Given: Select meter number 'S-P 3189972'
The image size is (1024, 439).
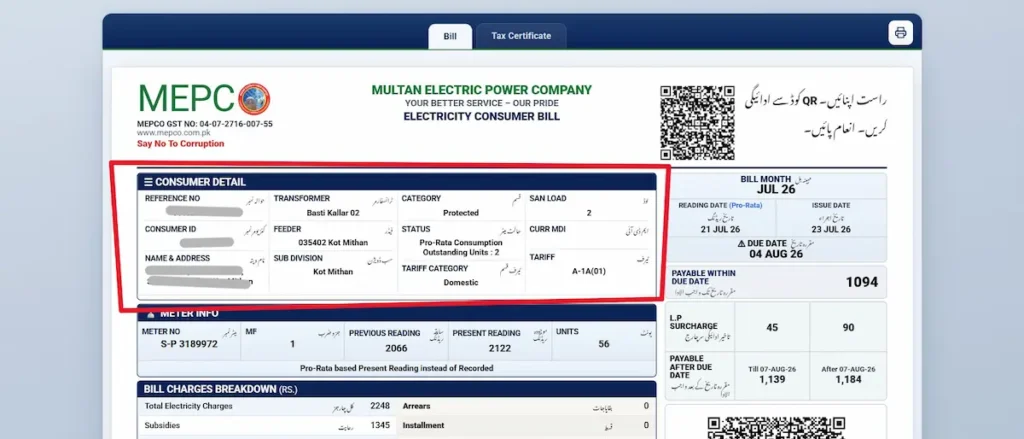Looking at the screenshot, I should (x=189, y=344).
